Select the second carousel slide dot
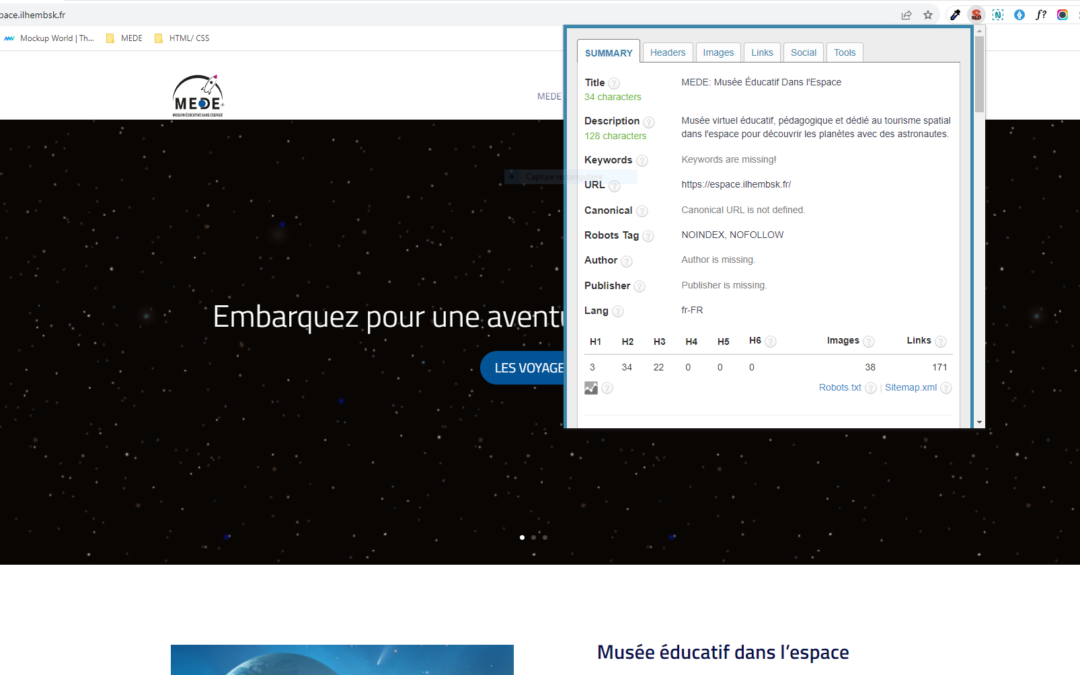The height and width of the screenshot is (675, 1080). pos(533,537)
